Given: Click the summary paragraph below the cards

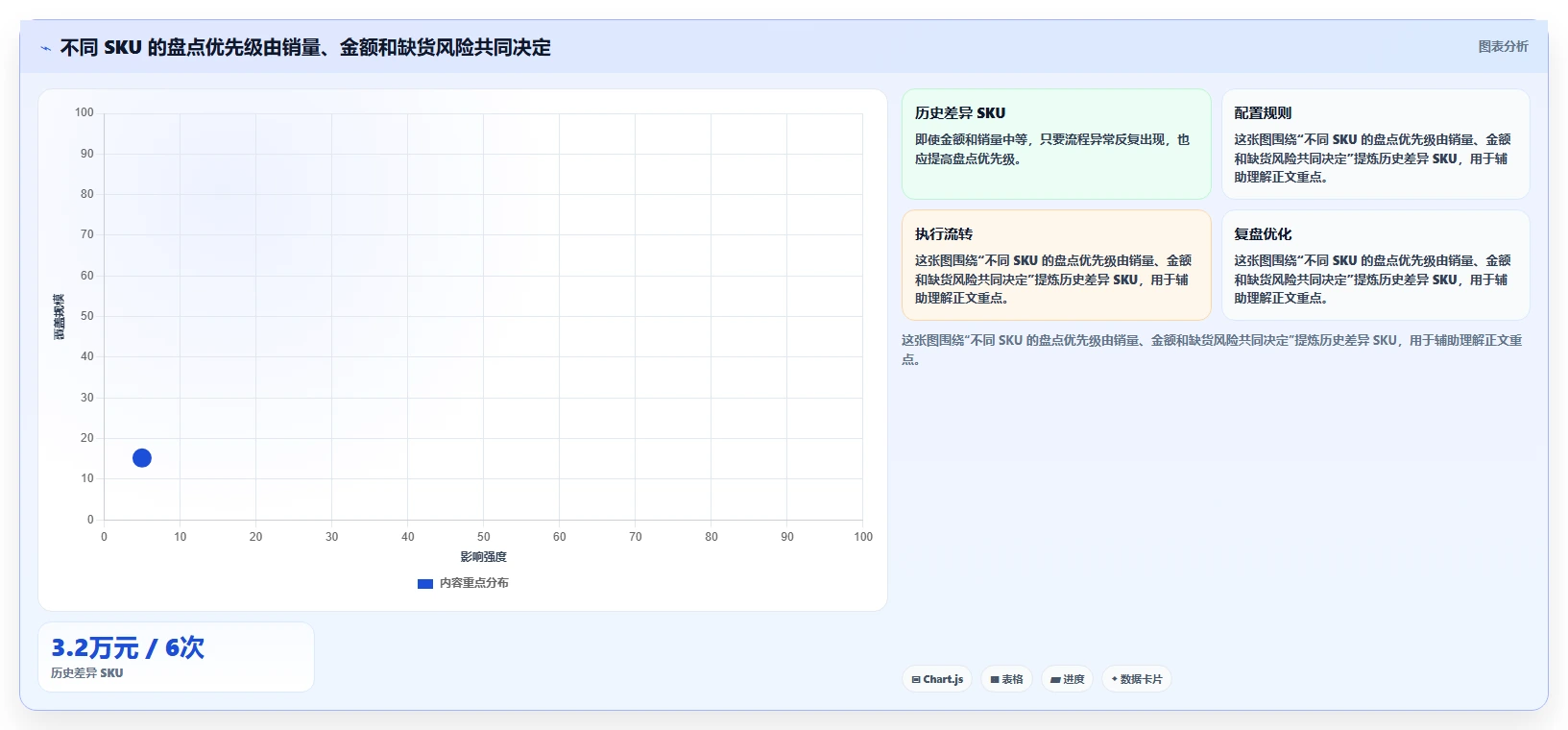Looking at the screenshot, I should (1212, 350).
